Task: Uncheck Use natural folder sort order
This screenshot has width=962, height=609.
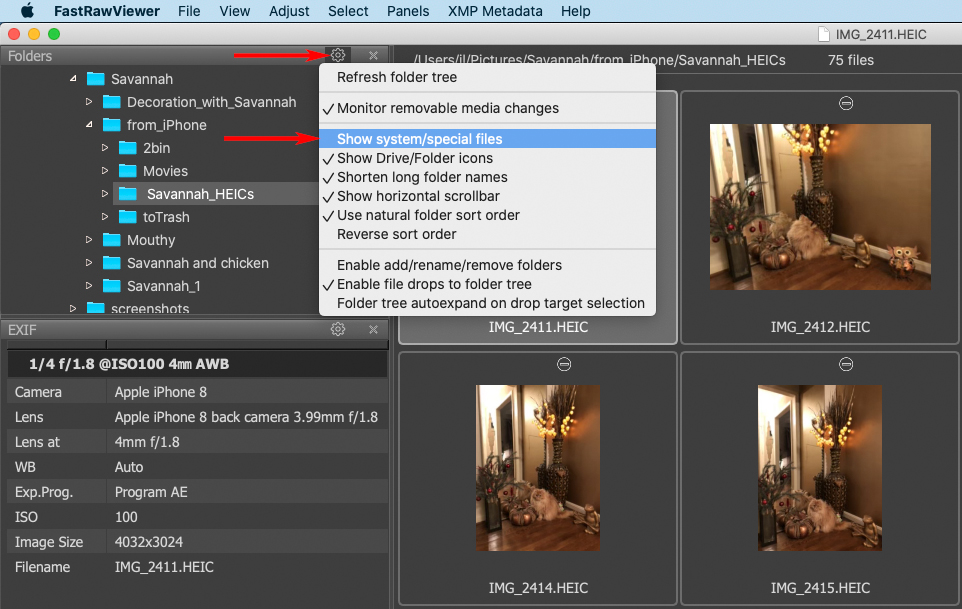Action: (x=428, y=215)
